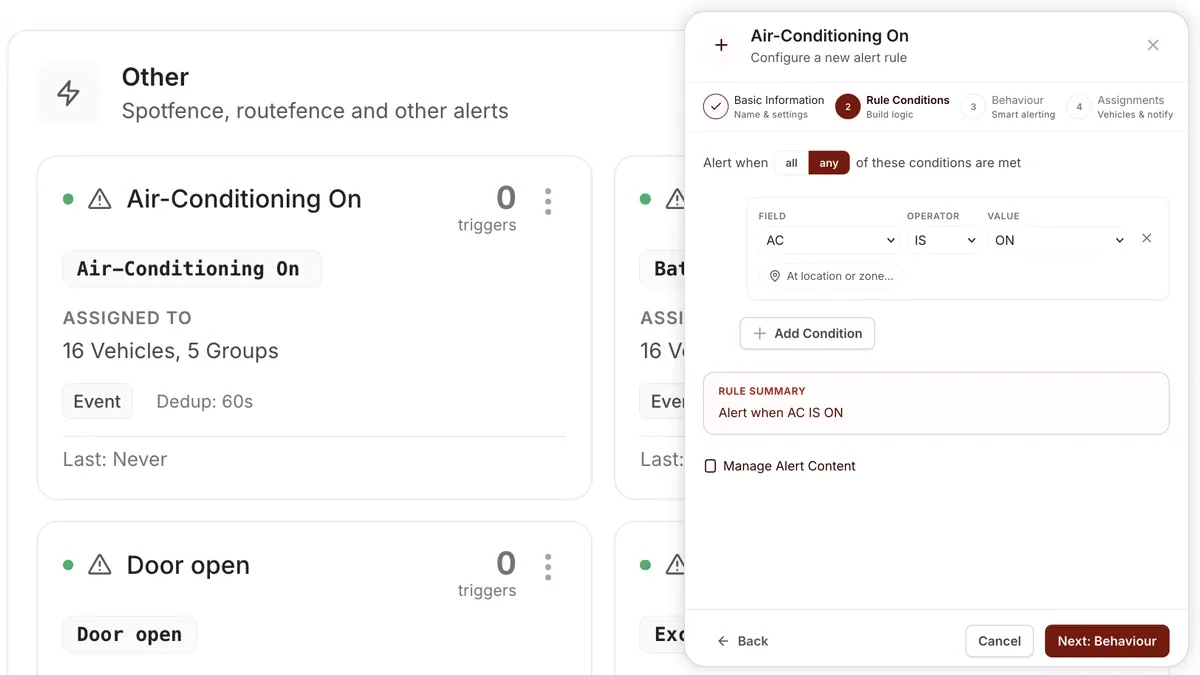The image size is (1200, 675).
Task: Click the green status dot on Door open card
Action: tap(68, 565)
